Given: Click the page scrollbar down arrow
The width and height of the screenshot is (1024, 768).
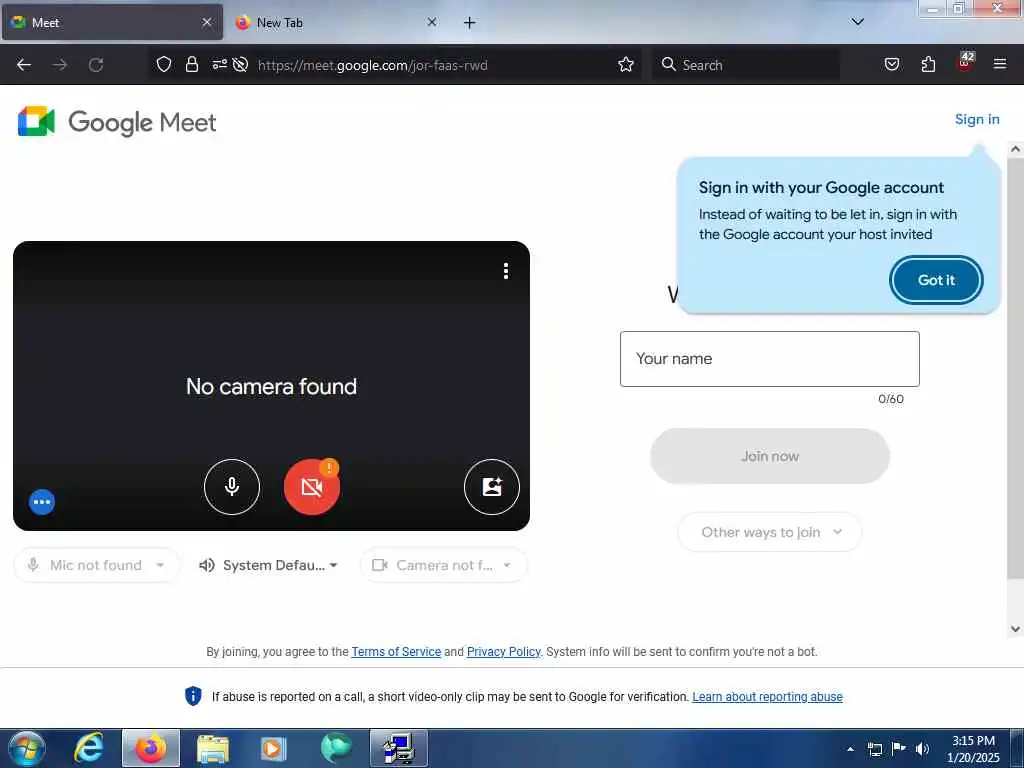Looking at the screenshot, I should 1015,629.
